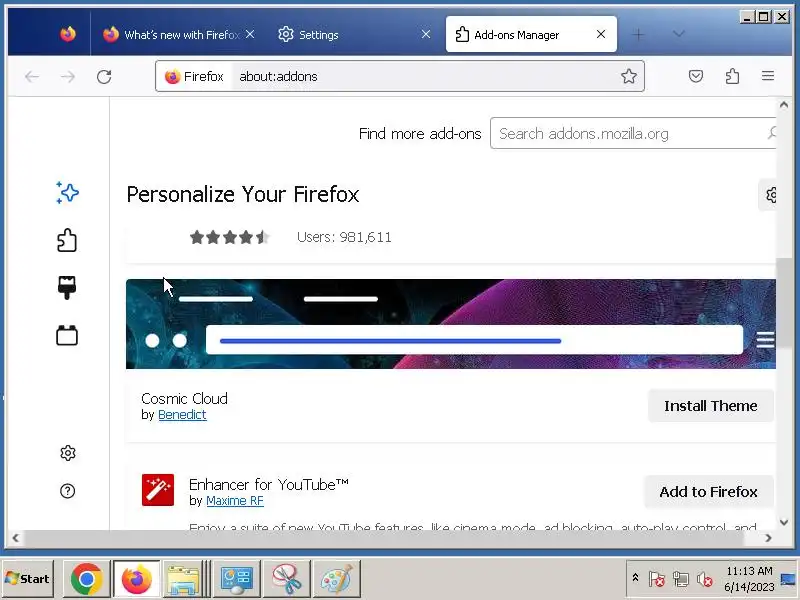Screen dimensions: 800x600
Task: Go back with the toolbar arrow
Action: point(32,77)
